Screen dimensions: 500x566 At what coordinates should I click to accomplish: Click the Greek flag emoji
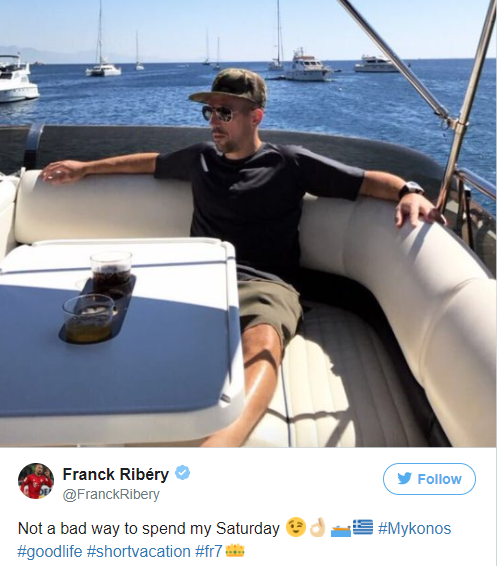pos(363,528)
